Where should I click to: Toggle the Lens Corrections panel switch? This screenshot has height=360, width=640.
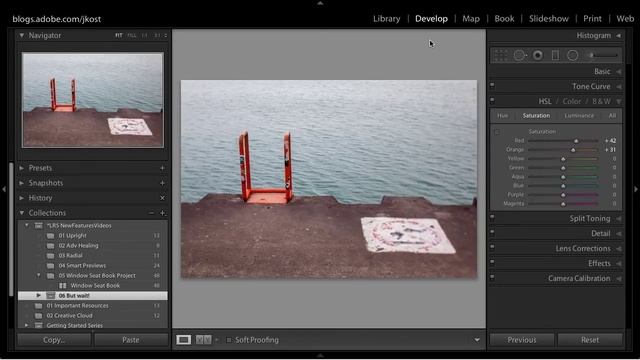click(x=492, y=247)
